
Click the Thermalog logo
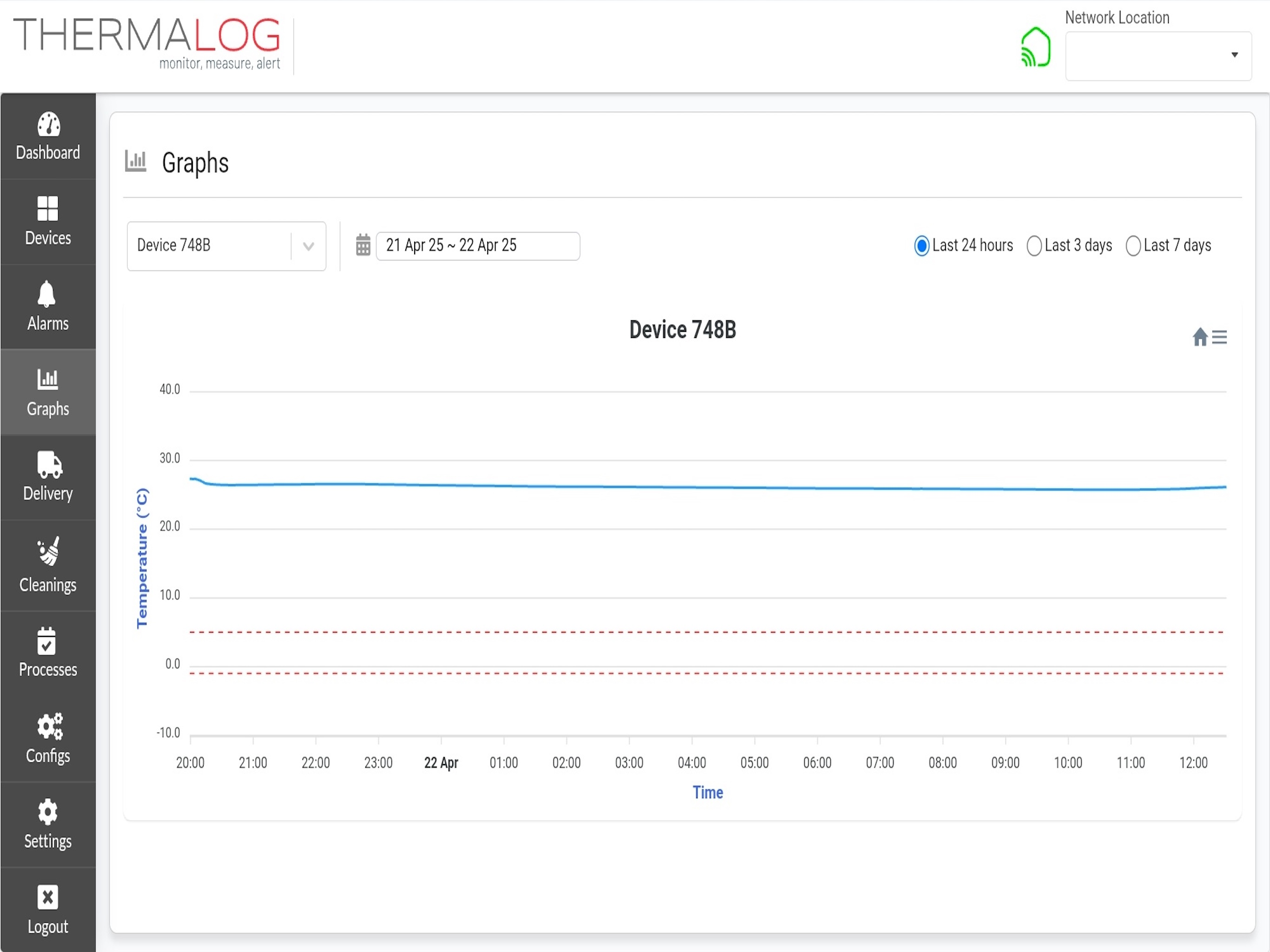(x=147, y=43)
